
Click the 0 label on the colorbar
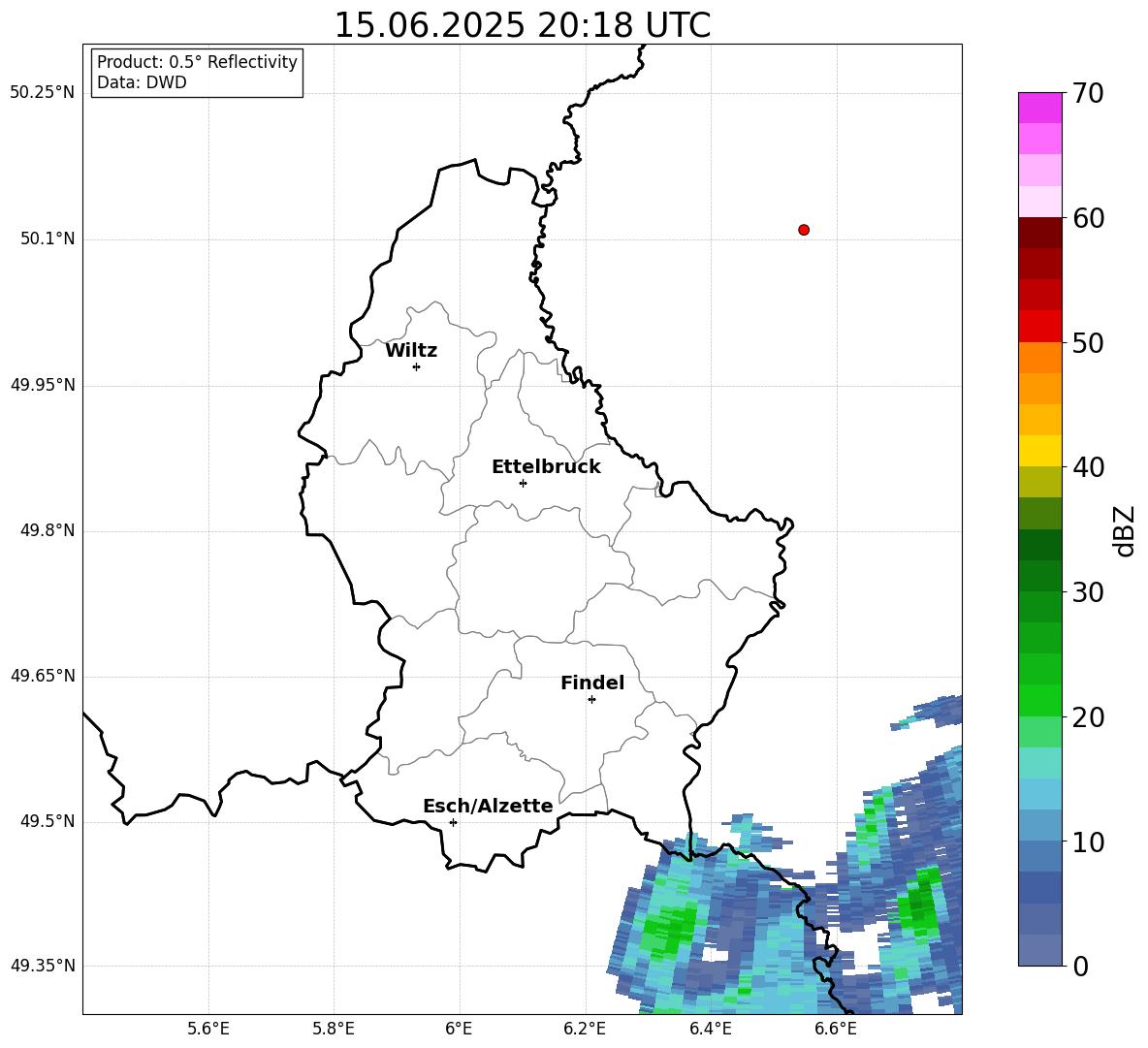tap(1080, 966)
